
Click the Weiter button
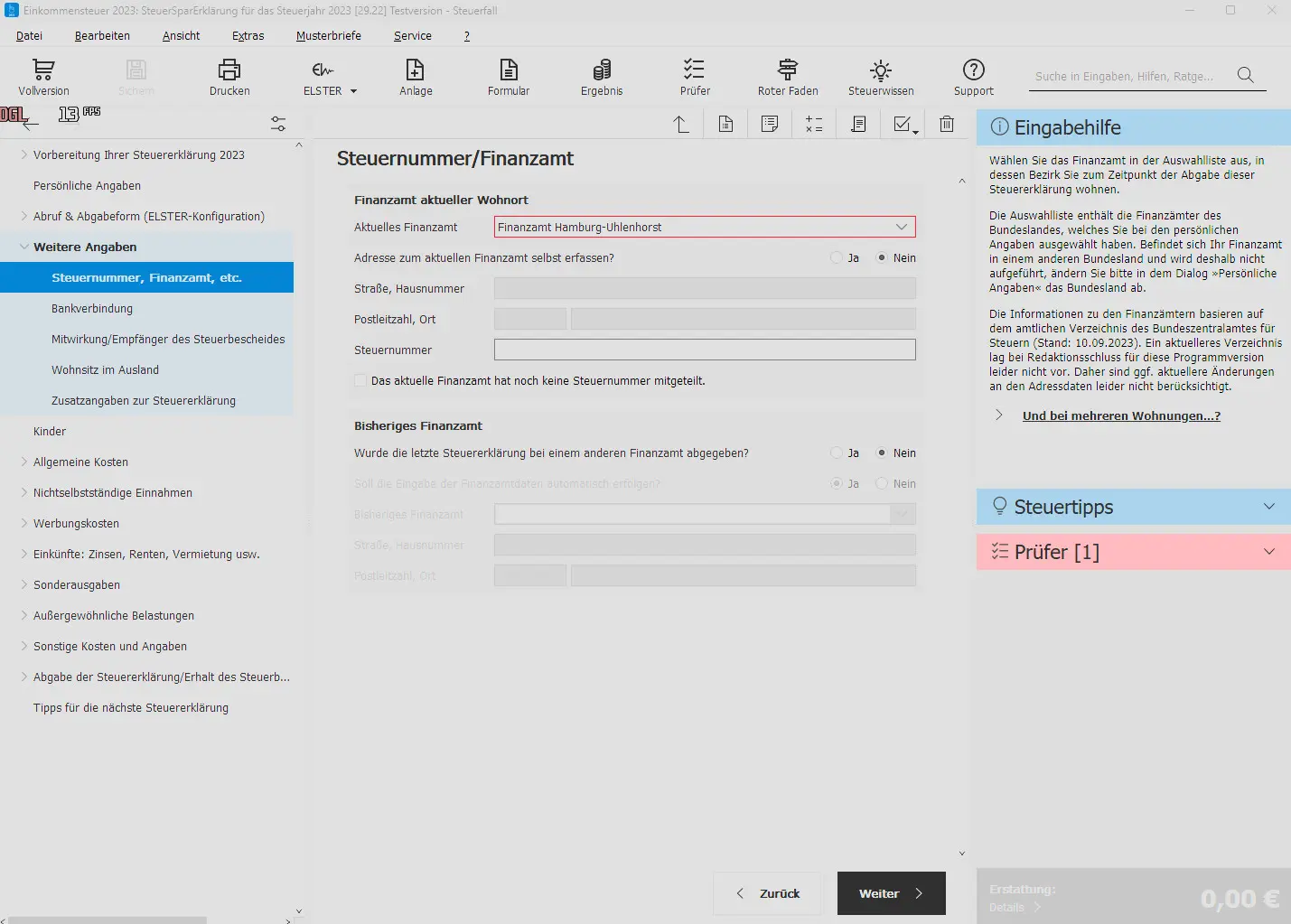[x=891, y=893]
